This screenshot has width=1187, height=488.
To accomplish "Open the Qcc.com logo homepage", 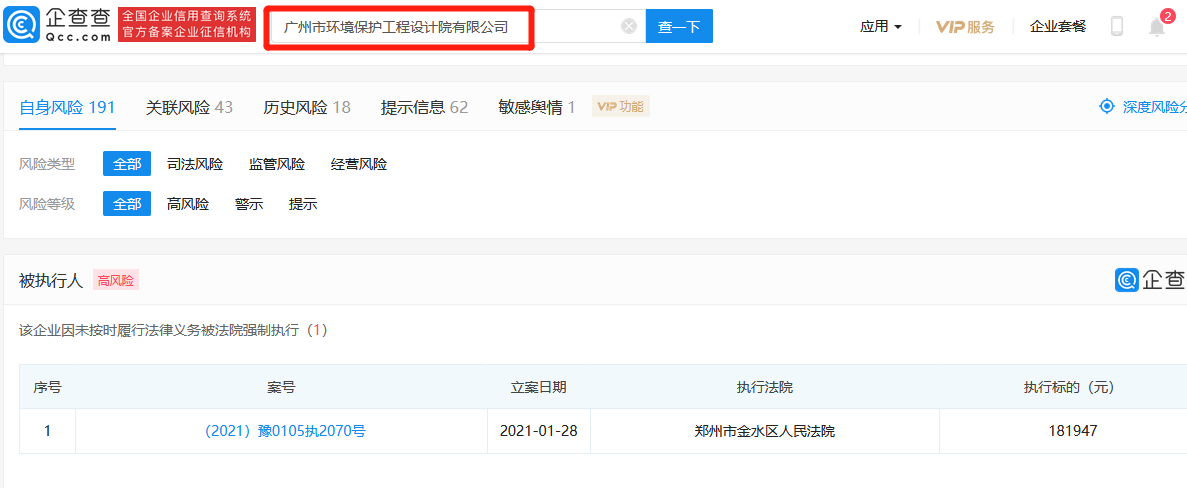I will point(58,26).
